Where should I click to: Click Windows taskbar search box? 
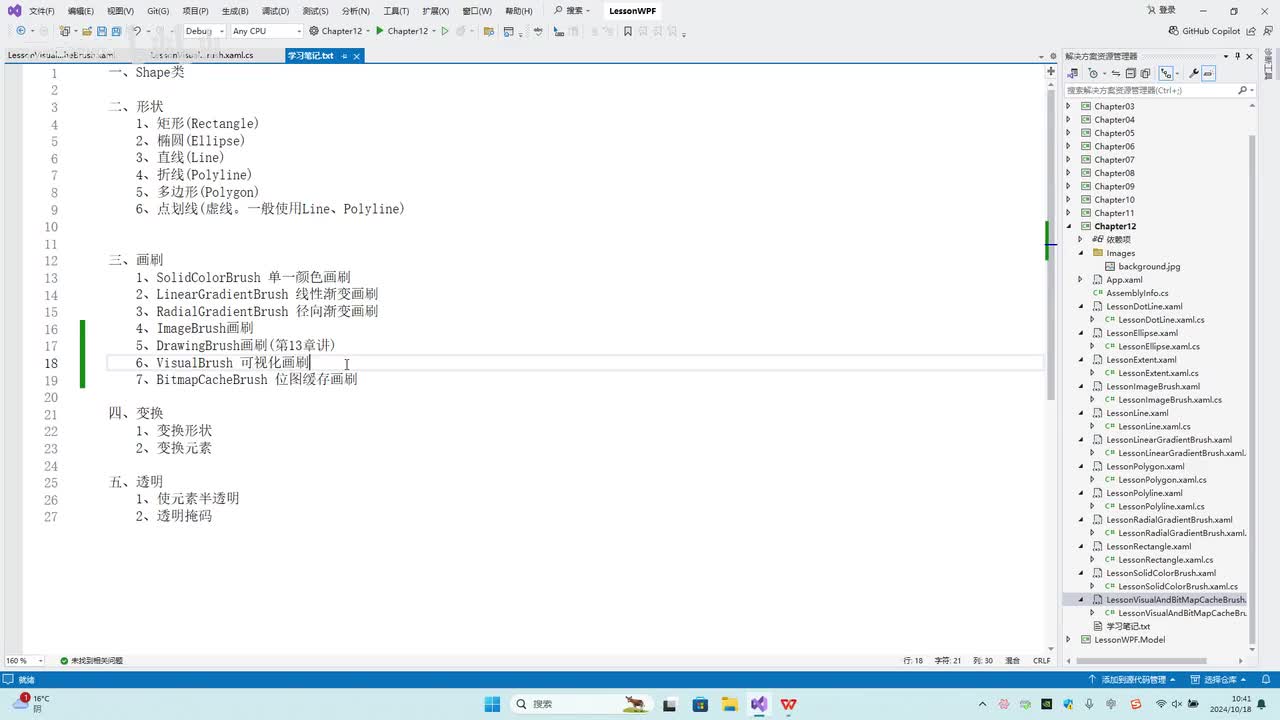pyautogui.click(x=583, y=704)
